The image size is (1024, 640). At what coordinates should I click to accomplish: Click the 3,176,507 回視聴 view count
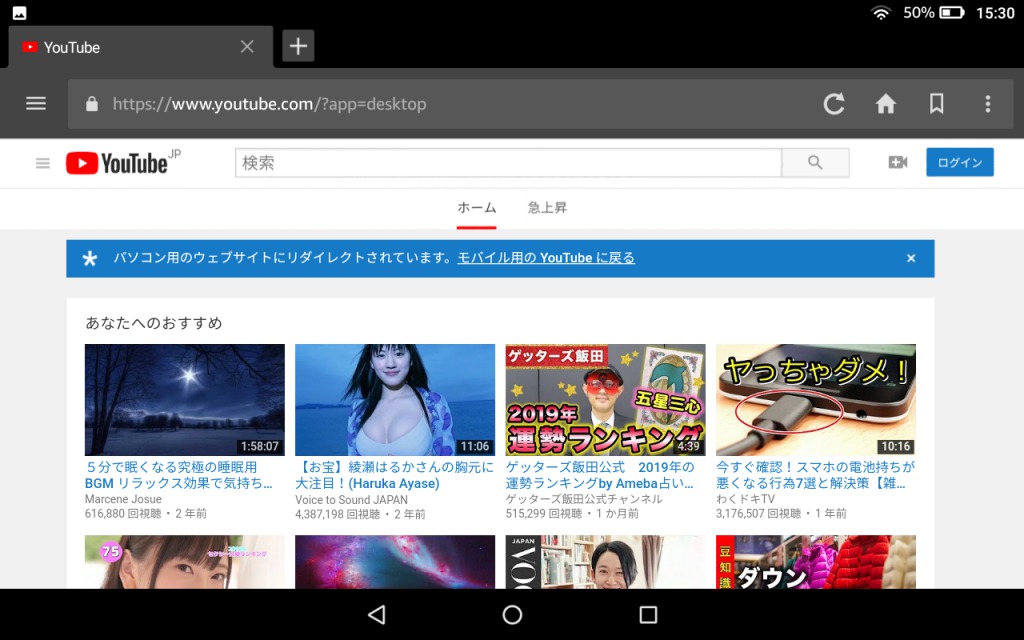[758, 513]
